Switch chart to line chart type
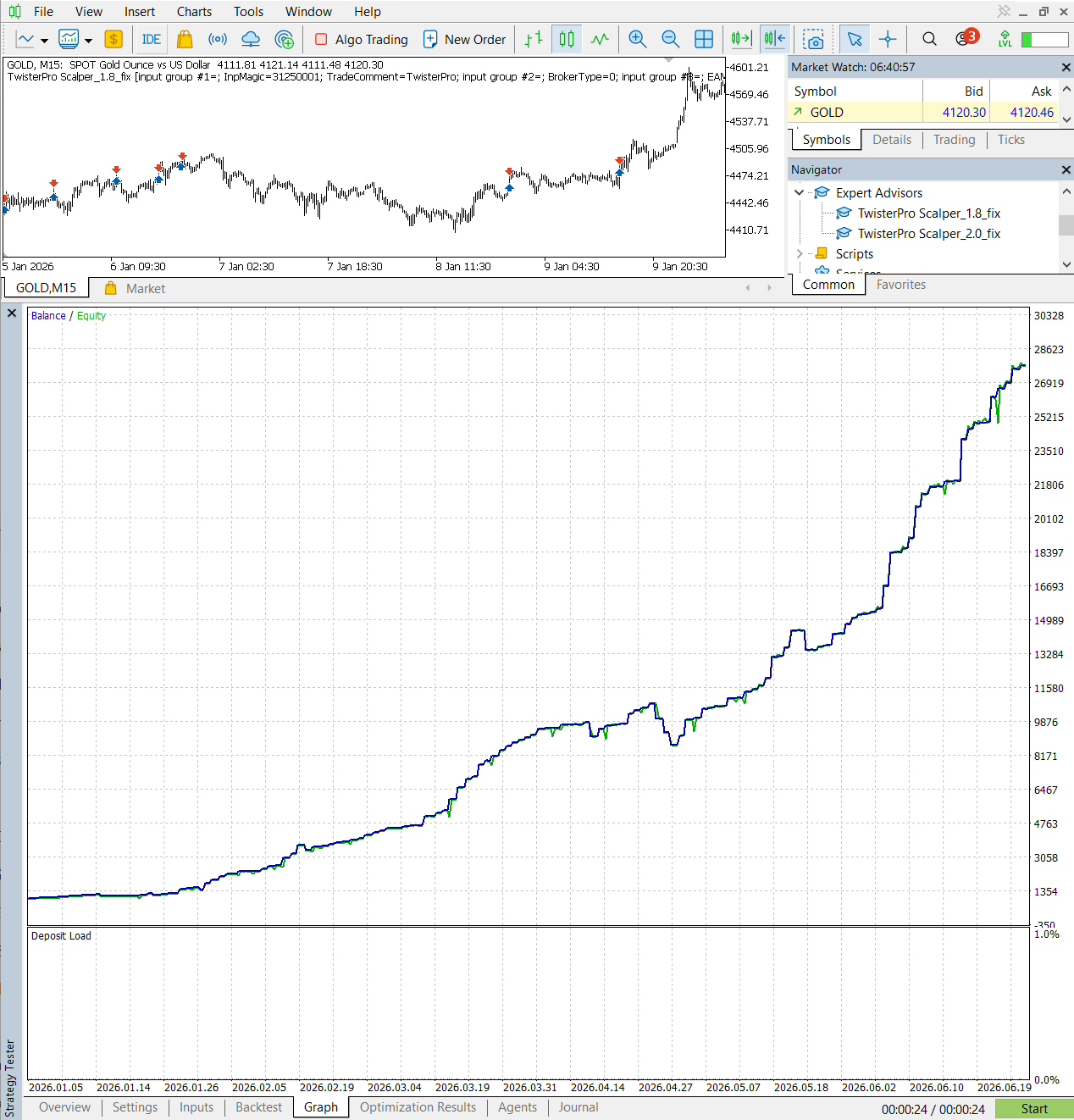Viewport: 1074px width, 1120px height. tap(600, 39)
